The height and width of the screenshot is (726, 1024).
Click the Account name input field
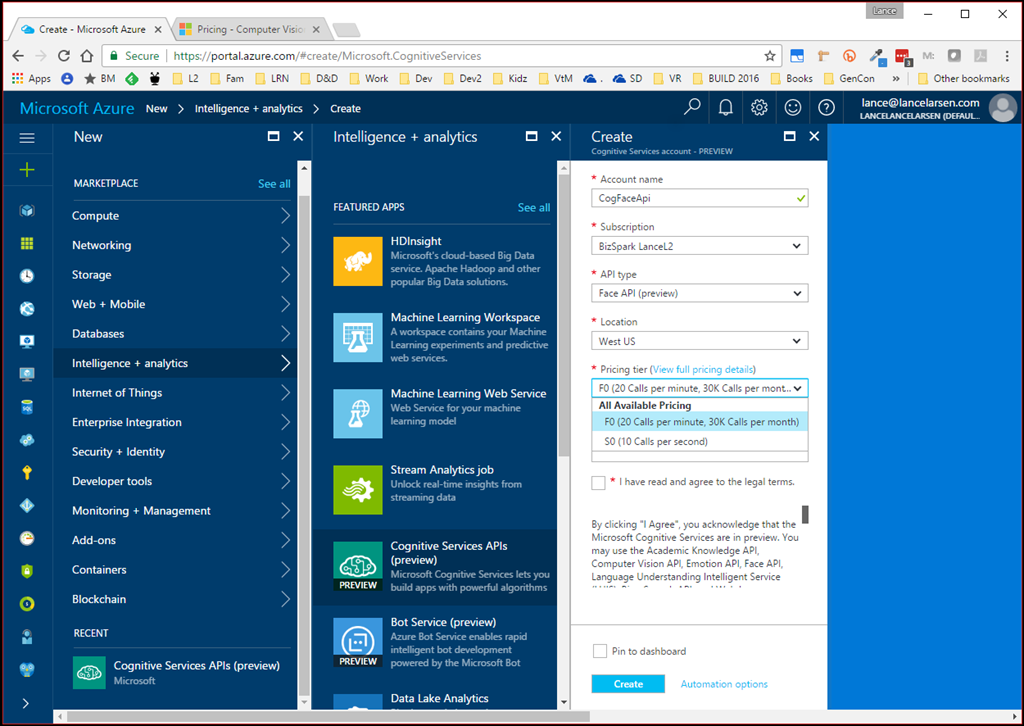click(x=699, y=198)
